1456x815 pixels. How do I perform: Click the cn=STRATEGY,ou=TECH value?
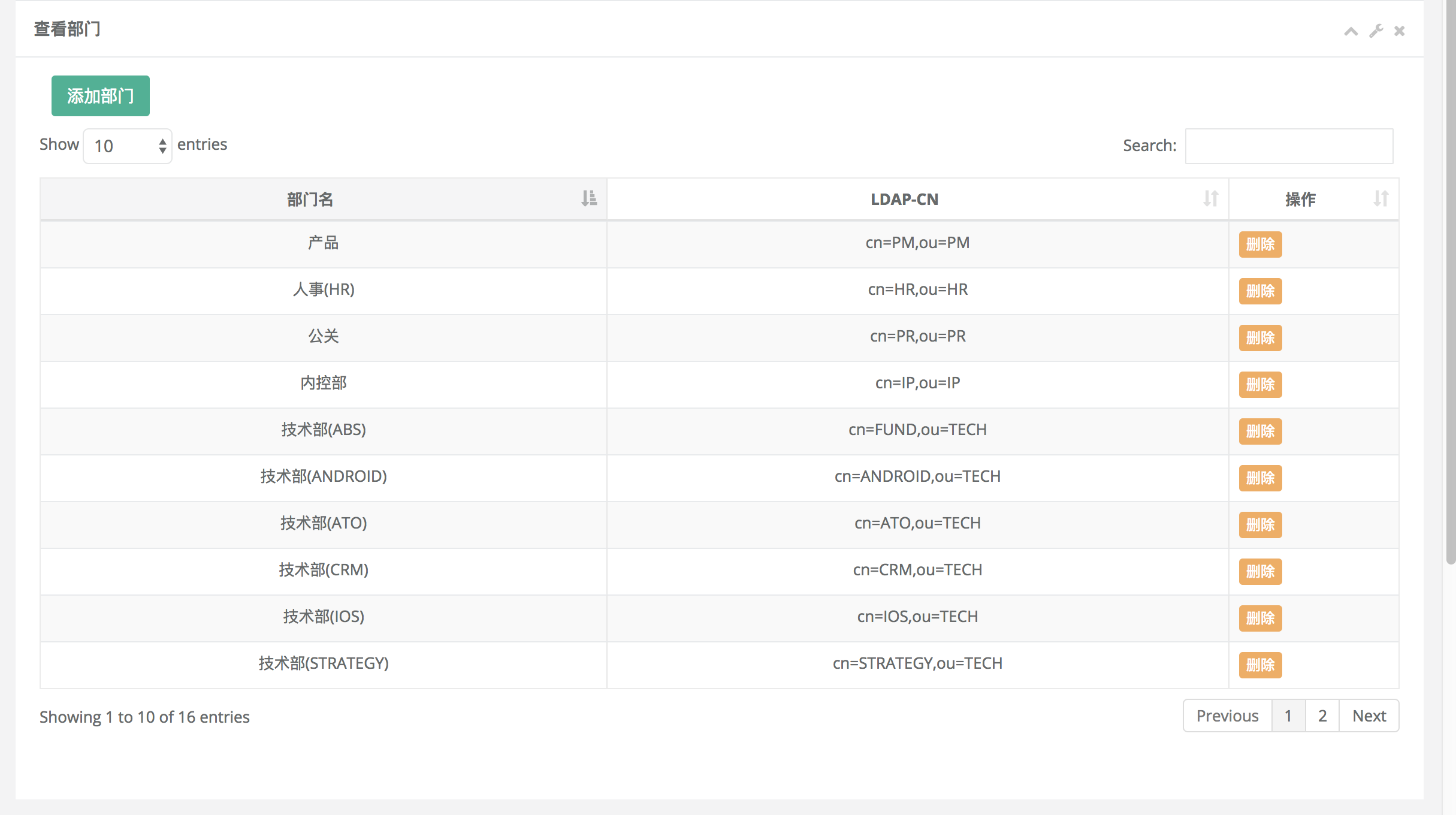pyautogui.click(x=917, y=663)
